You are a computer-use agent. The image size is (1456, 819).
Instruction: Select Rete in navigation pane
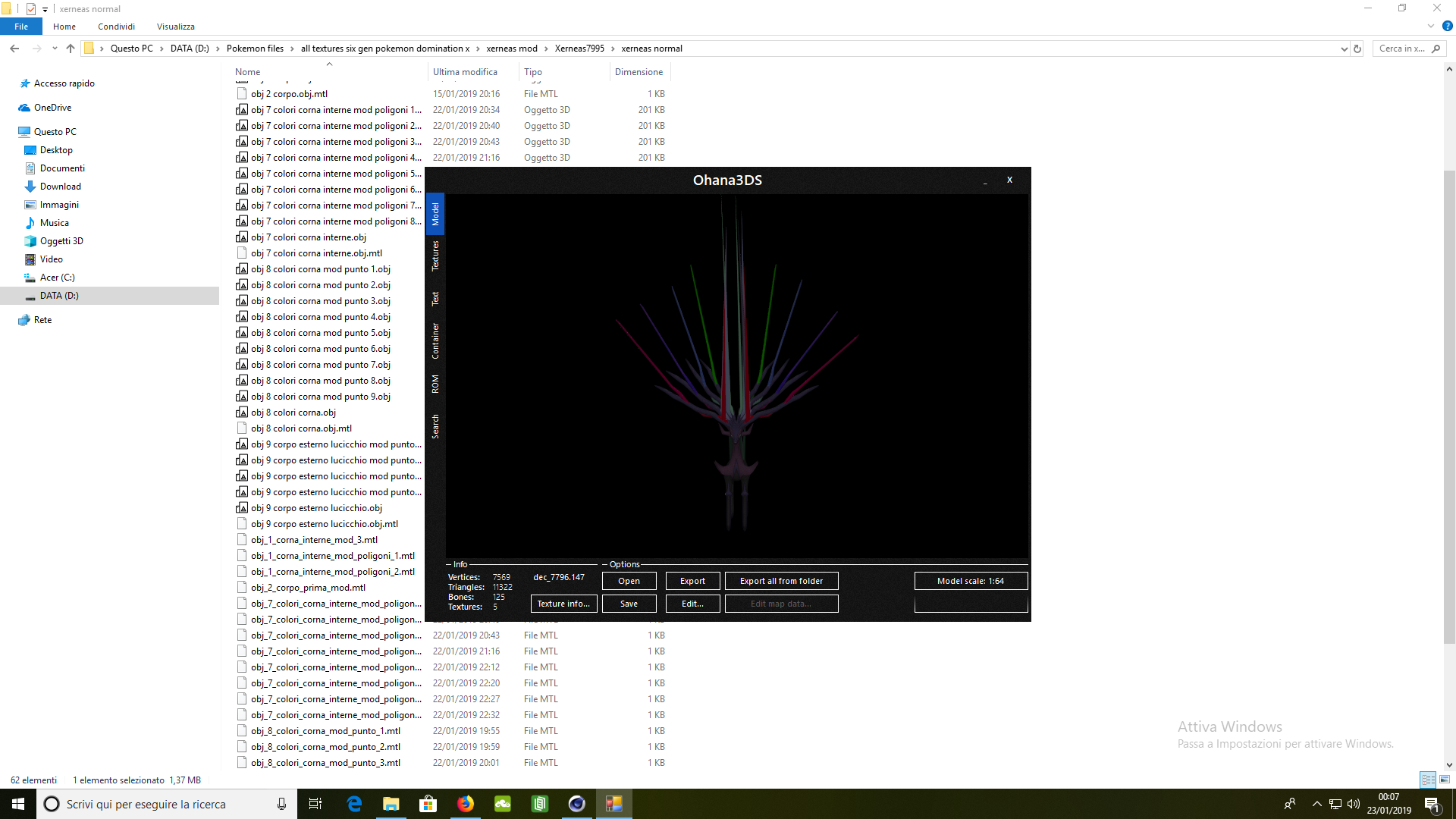pyautogui.click(x=42, y=320)
